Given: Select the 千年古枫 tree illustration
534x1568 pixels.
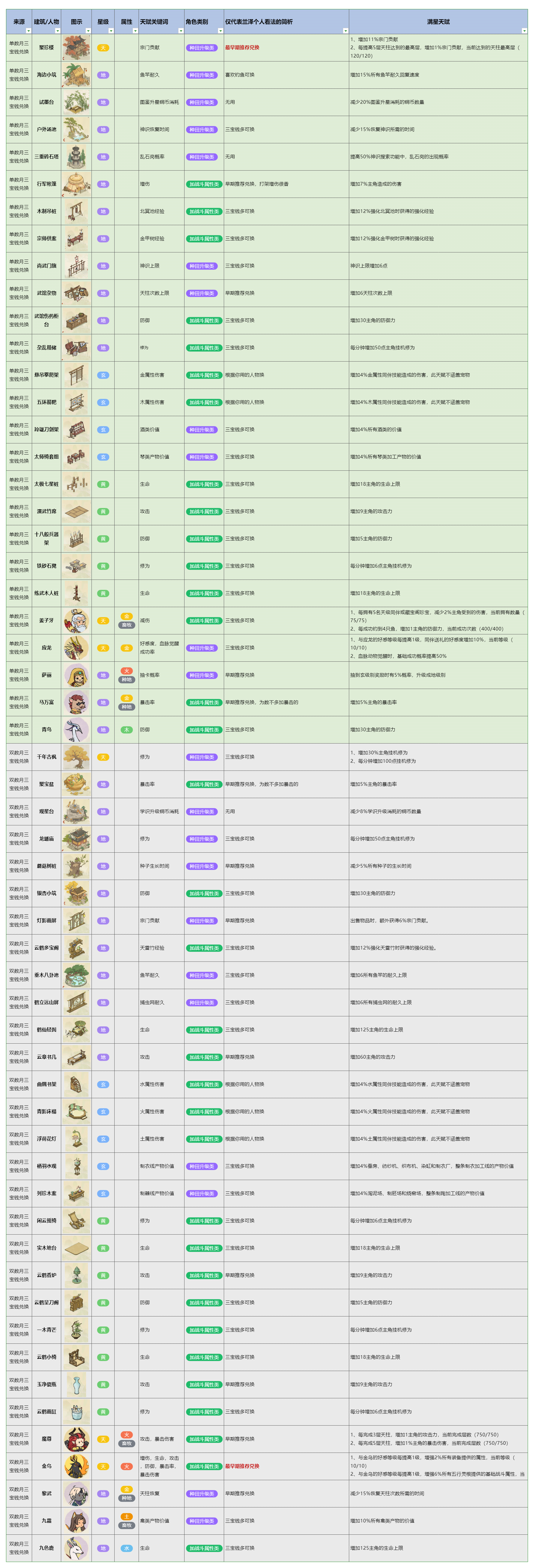Looking at the screenshot, I should coord(76,757).
